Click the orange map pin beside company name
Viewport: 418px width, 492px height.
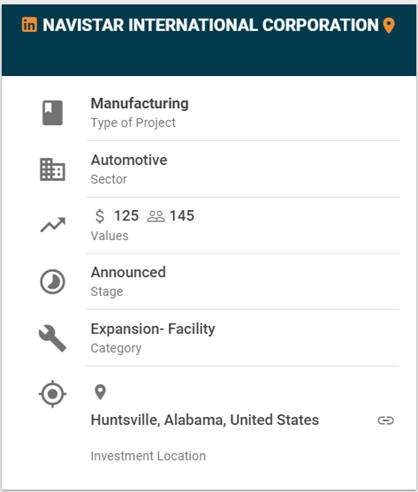click(389, 26)
